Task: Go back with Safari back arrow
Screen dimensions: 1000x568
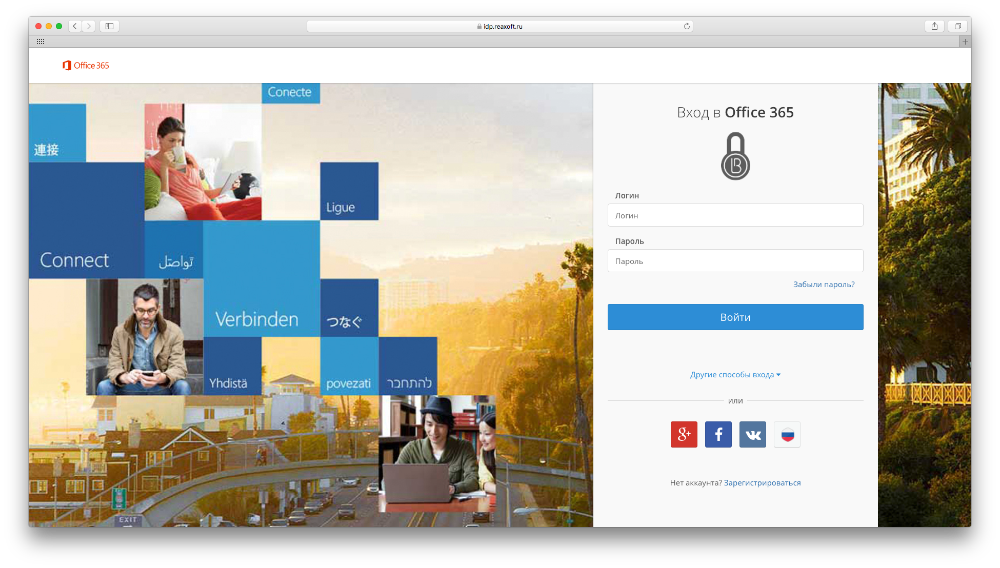Action: point(75,26)
